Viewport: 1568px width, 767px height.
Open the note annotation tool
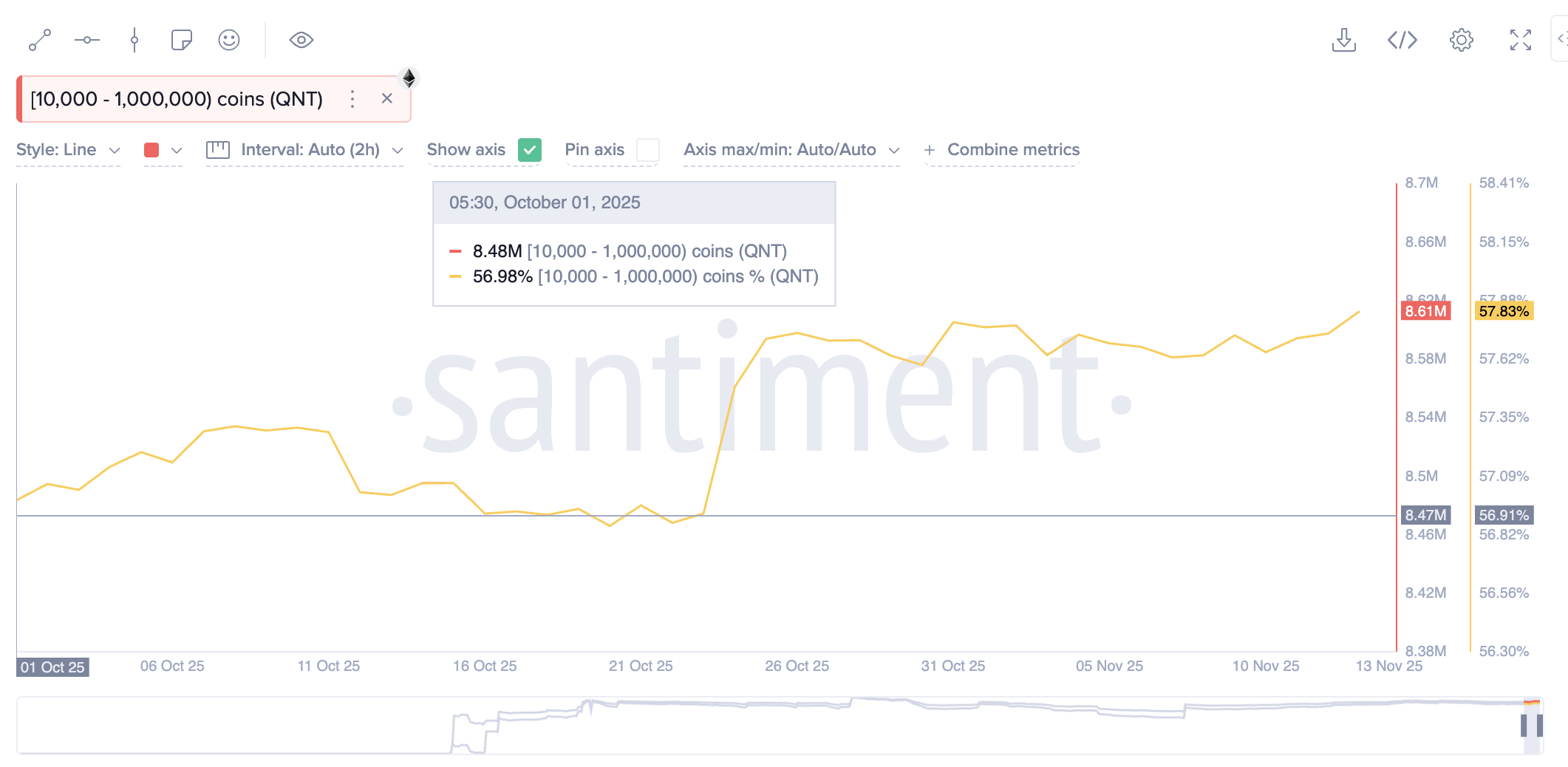(182, 41)
